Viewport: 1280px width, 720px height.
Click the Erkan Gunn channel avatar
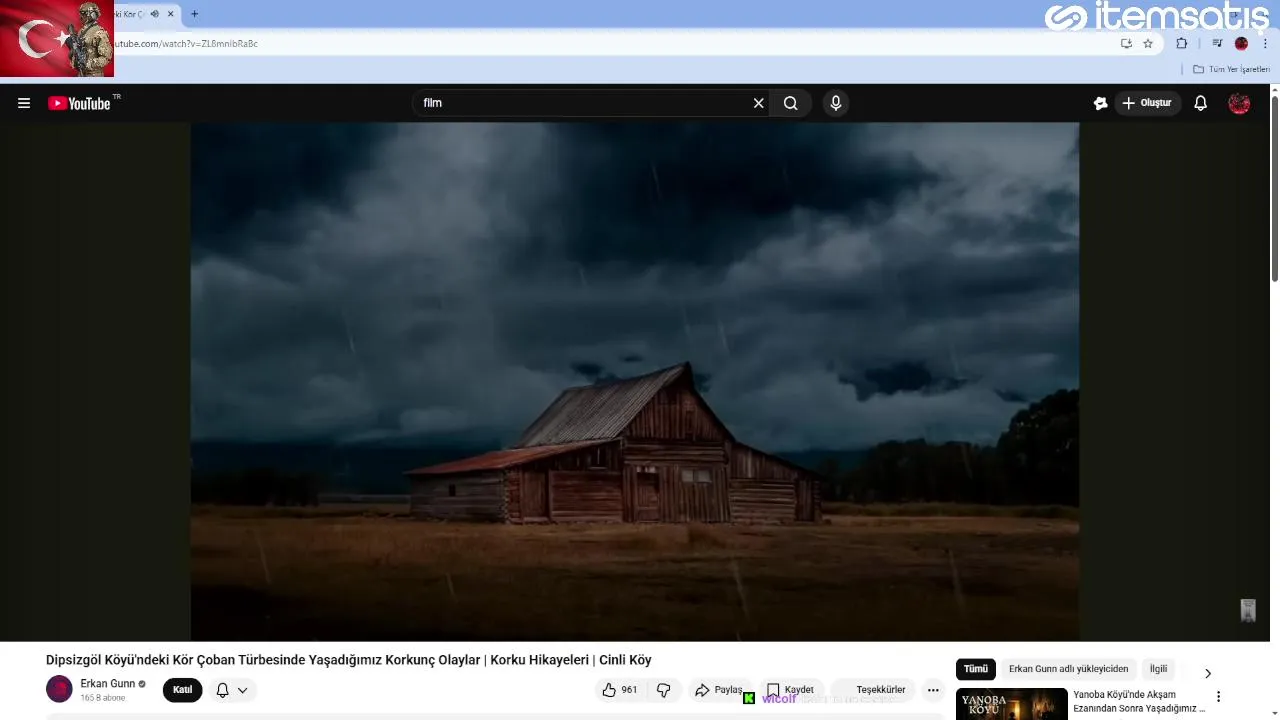[59, 689]
